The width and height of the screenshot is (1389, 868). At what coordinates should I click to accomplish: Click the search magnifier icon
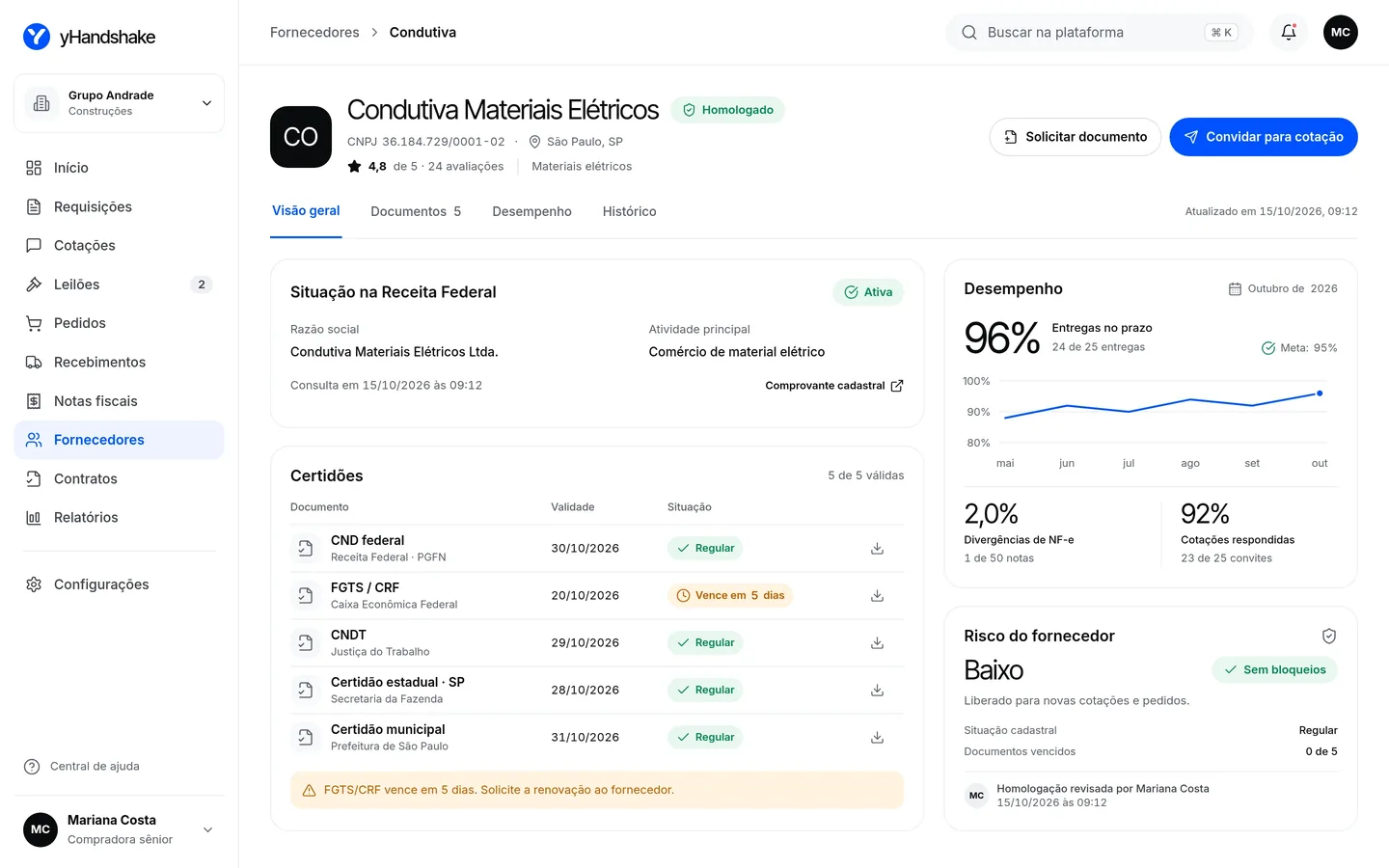click(x=969, y=33)
